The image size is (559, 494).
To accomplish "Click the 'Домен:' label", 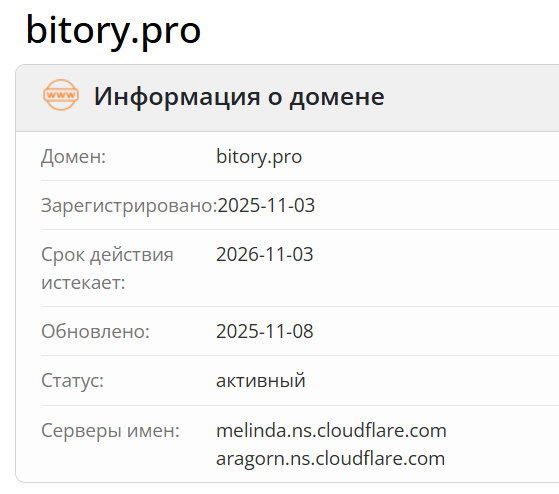I will [73, 156].
